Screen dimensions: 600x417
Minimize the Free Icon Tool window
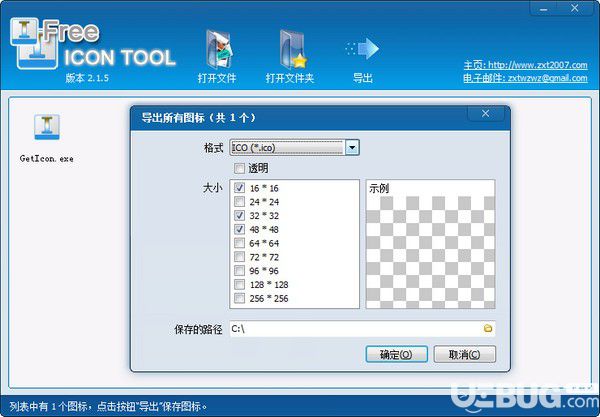point(543,8)
